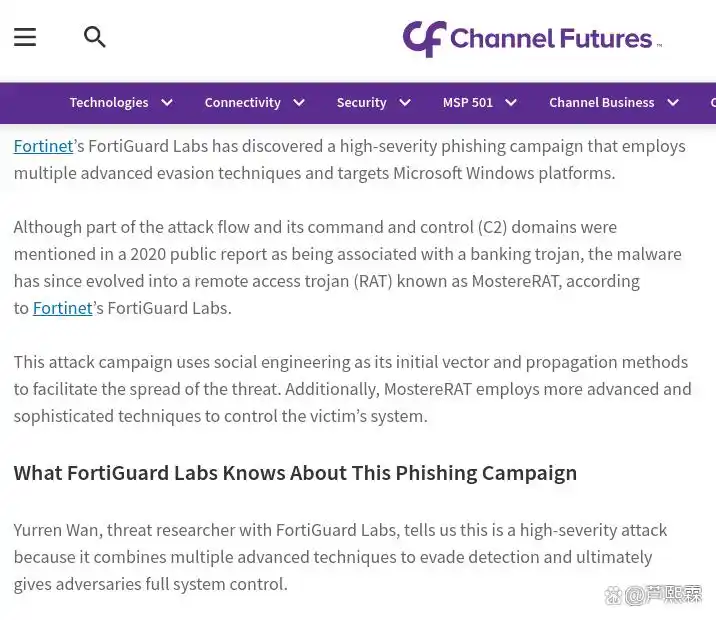Click the paragraph mentioning Yurren Wan
This screenshot has width=716, height=620.
340,557
